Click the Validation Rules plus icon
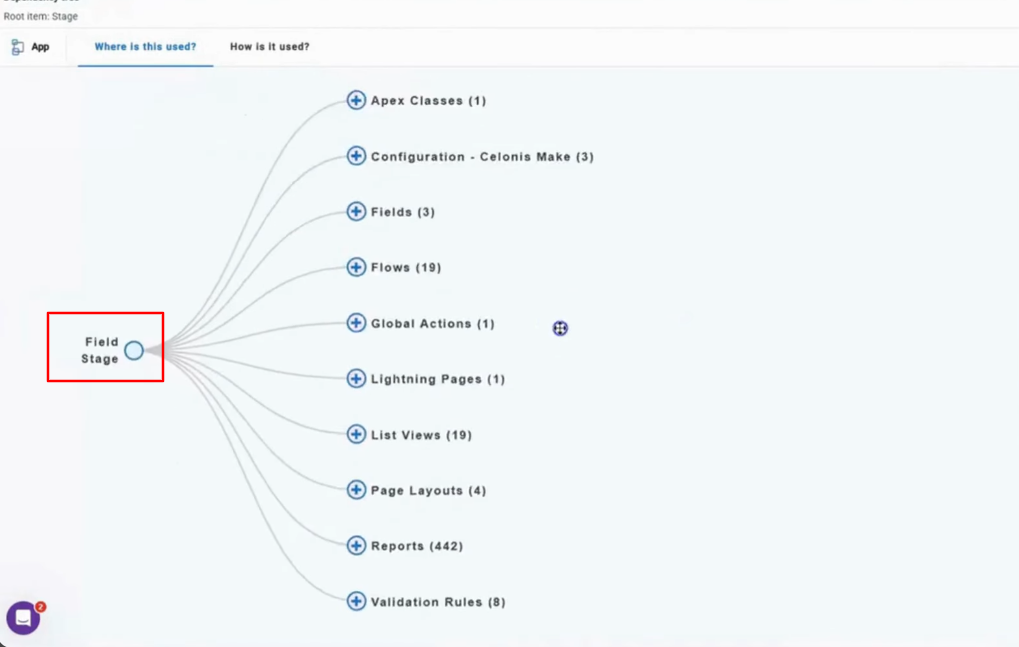This screenshot has height=647, width=1019. click(x=356, y=601)
